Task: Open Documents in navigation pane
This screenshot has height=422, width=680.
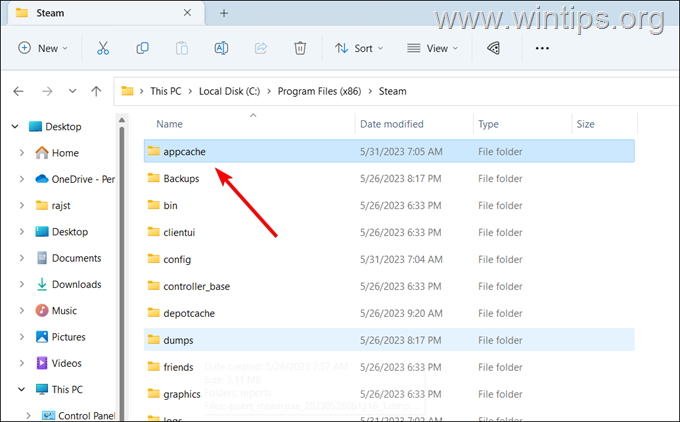Action: point(69,258)
